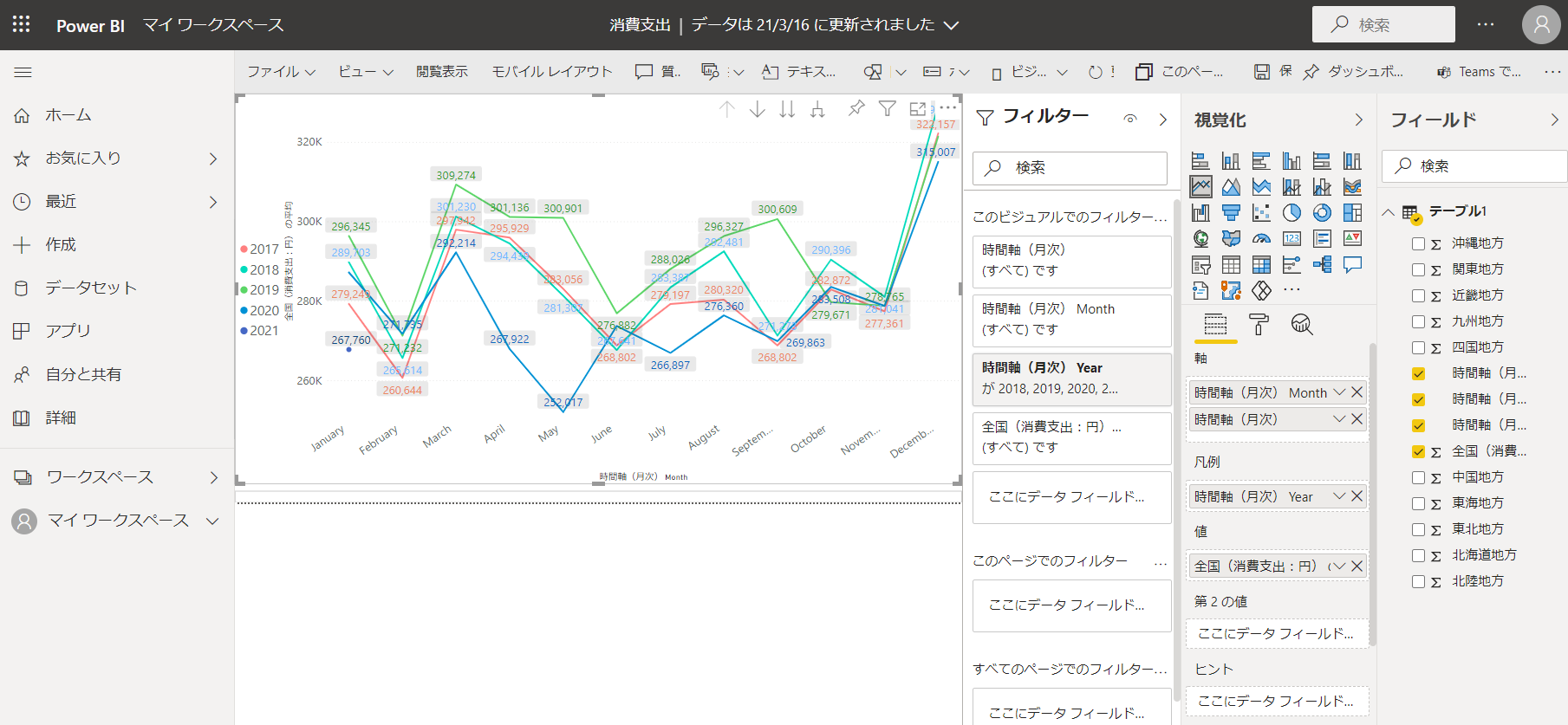Select the stacked bar chart visual
The width and height of the screenshot is (1568, 725).
(x=1200, y=161)
